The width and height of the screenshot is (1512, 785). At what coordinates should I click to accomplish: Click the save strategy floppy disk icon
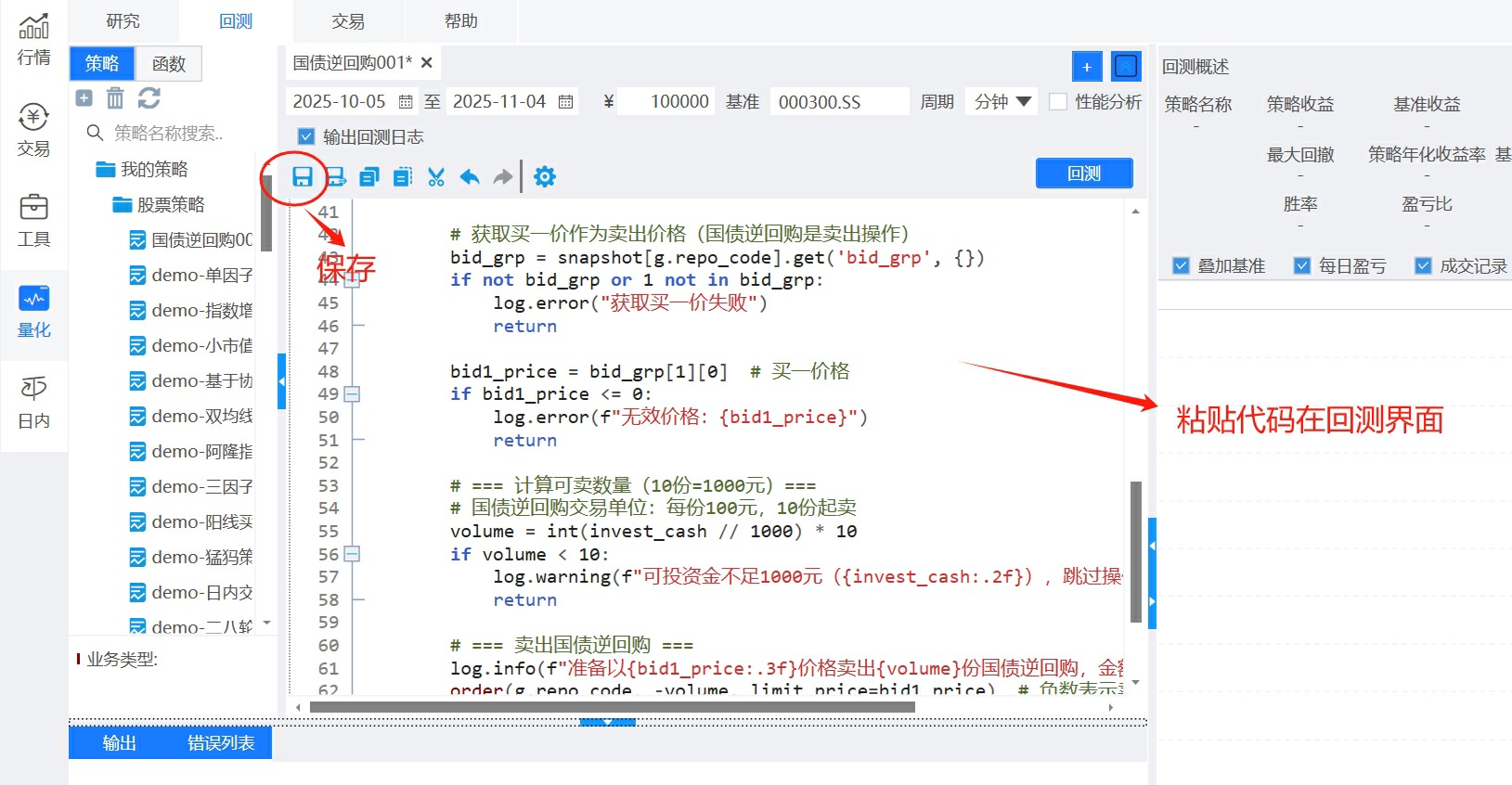tap(302, 176)
